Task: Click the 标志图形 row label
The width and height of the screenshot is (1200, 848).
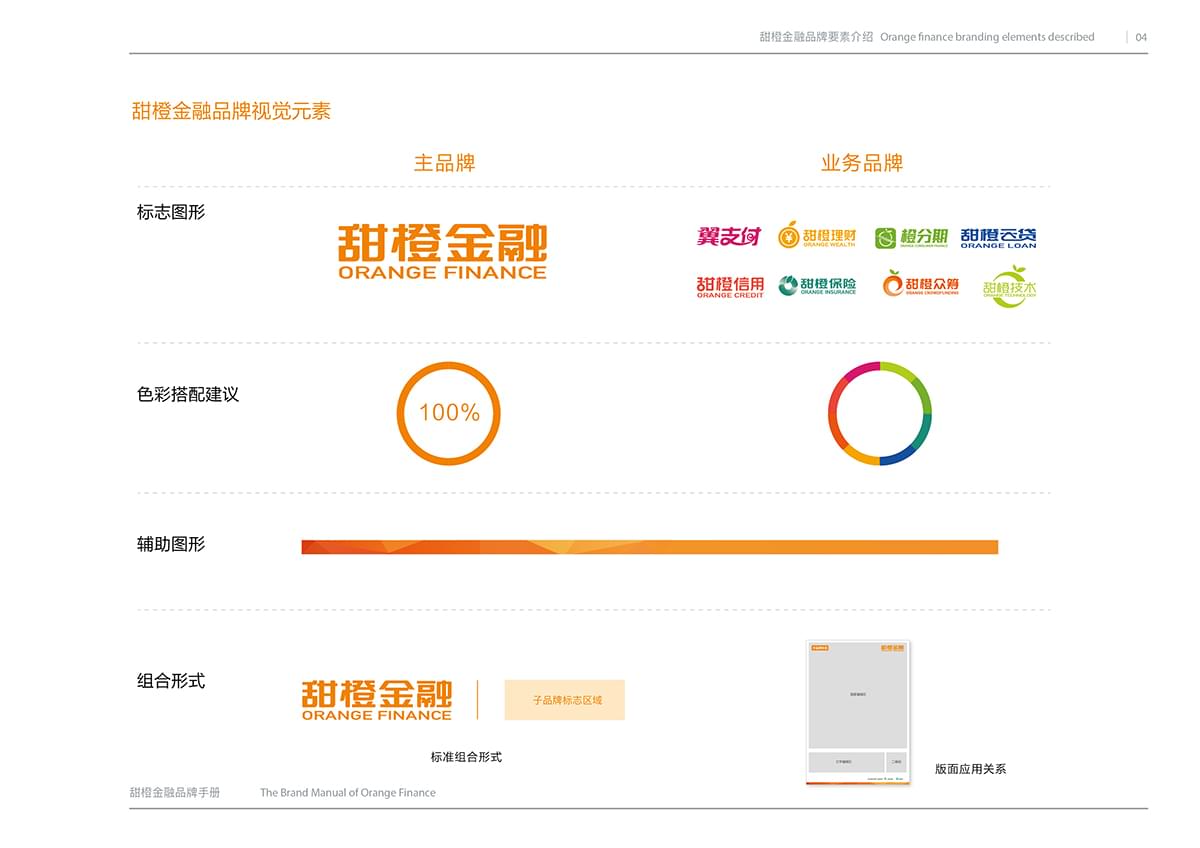Action: point(171,212)
